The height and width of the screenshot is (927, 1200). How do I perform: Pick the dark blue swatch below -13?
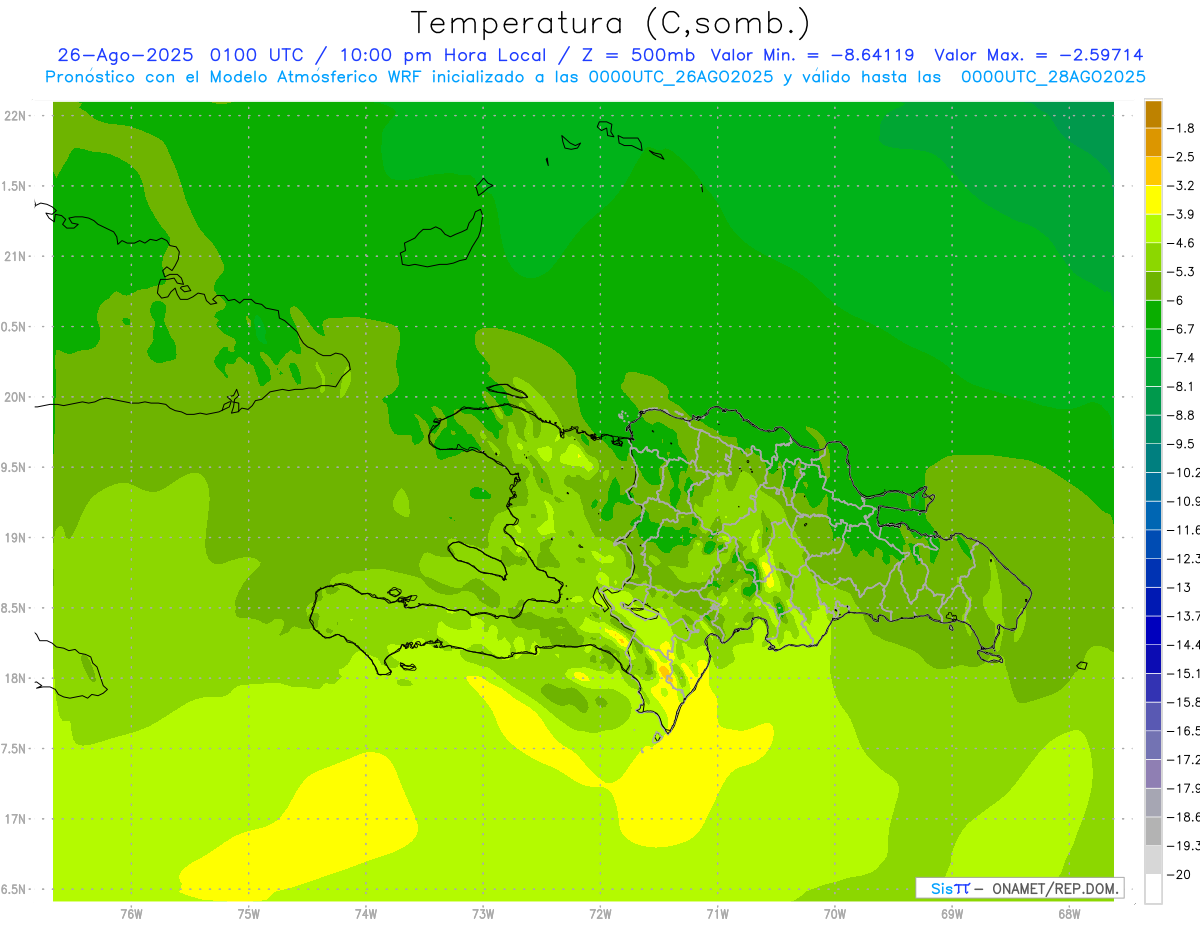coord(1153,602)
